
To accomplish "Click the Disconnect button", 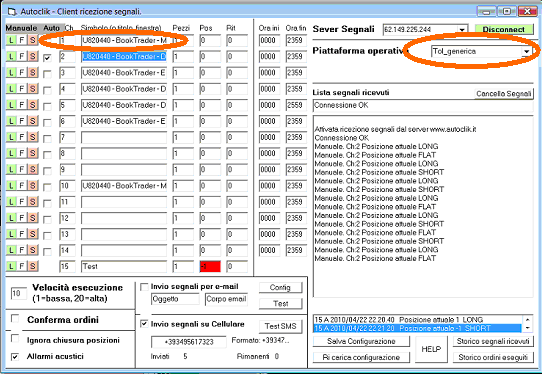I will [503, 29].
